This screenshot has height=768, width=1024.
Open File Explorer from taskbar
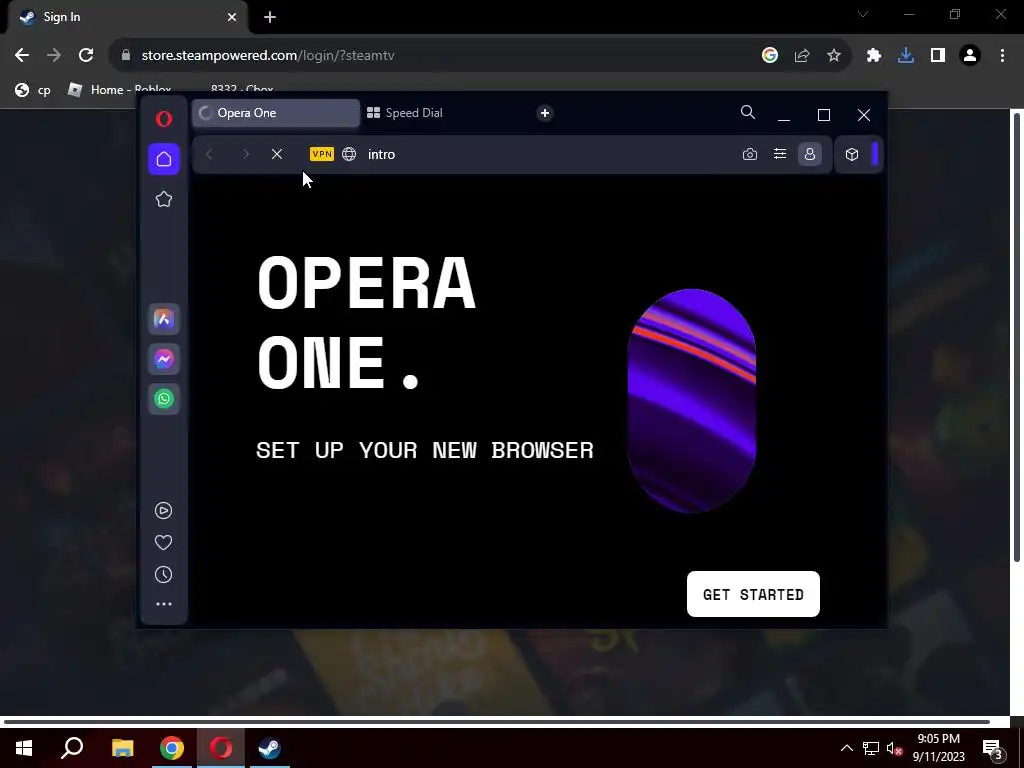click(x=122, y=748)
